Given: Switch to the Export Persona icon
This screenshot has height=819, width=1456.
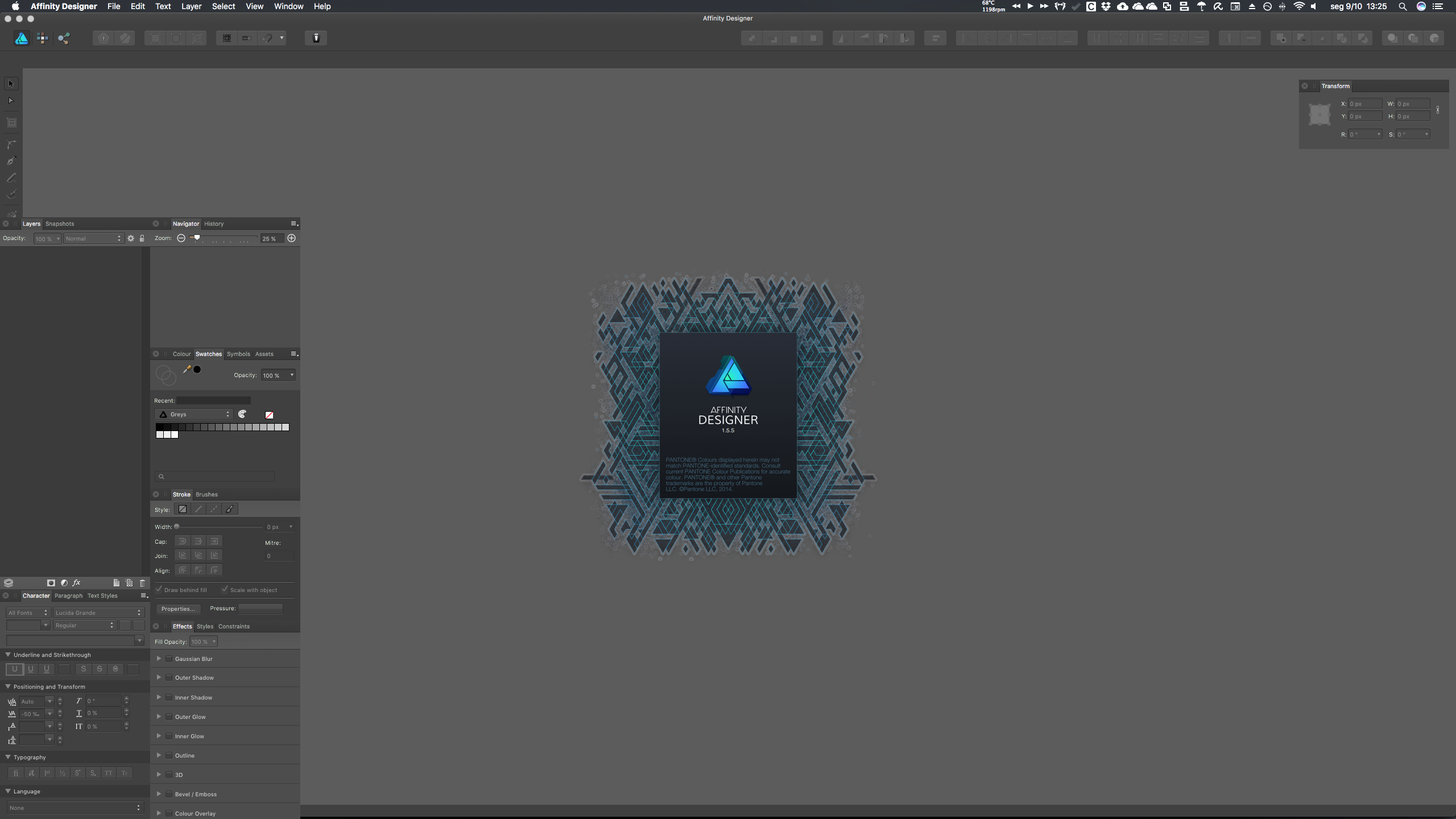Looking at the screenshot, I should (x=64, y=38).
